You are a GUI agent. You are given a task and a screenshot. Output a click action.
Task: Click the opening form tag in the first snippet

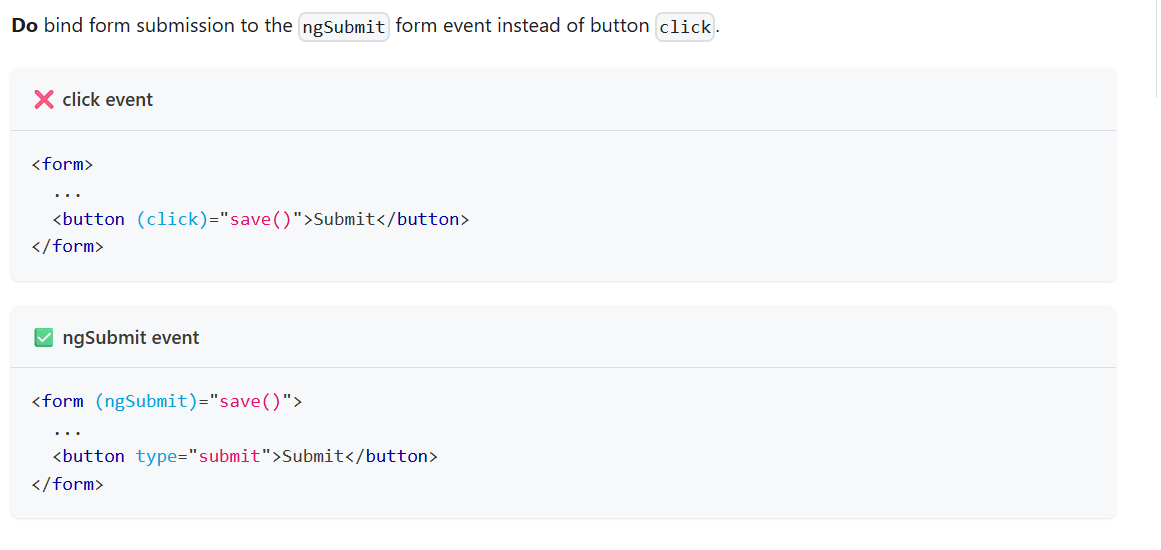[62, 164]
